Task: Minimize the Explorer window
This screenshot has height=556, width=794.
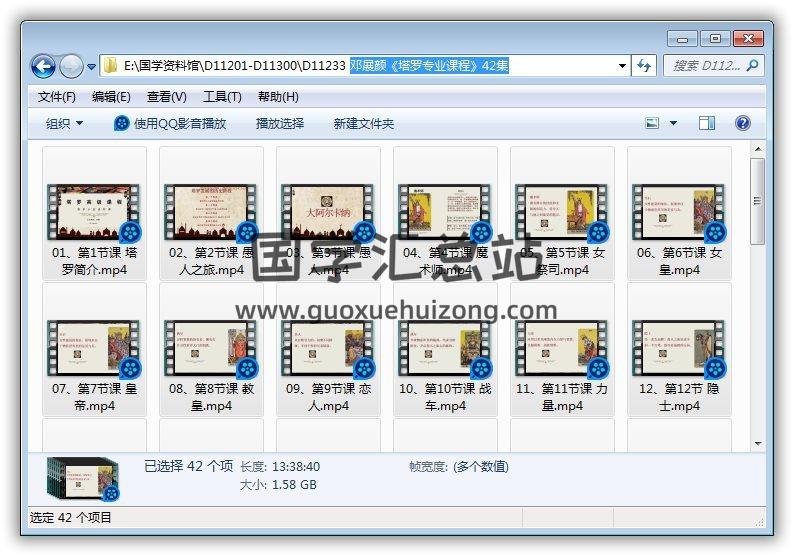Action: tap(683, 38)
